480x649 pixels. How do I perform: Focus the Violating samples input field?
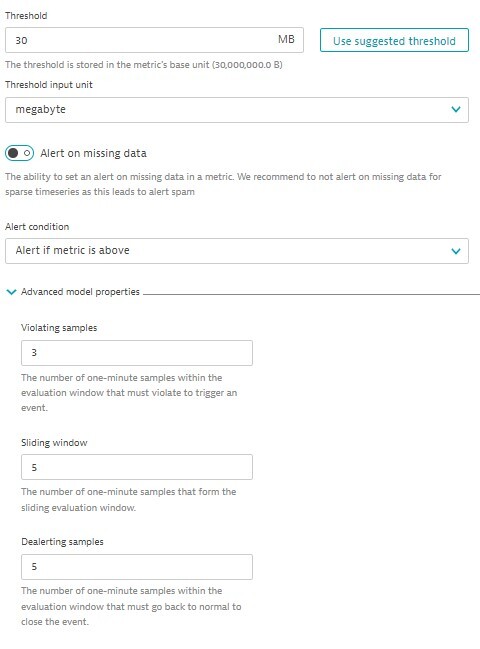click(x=137, y=353)
